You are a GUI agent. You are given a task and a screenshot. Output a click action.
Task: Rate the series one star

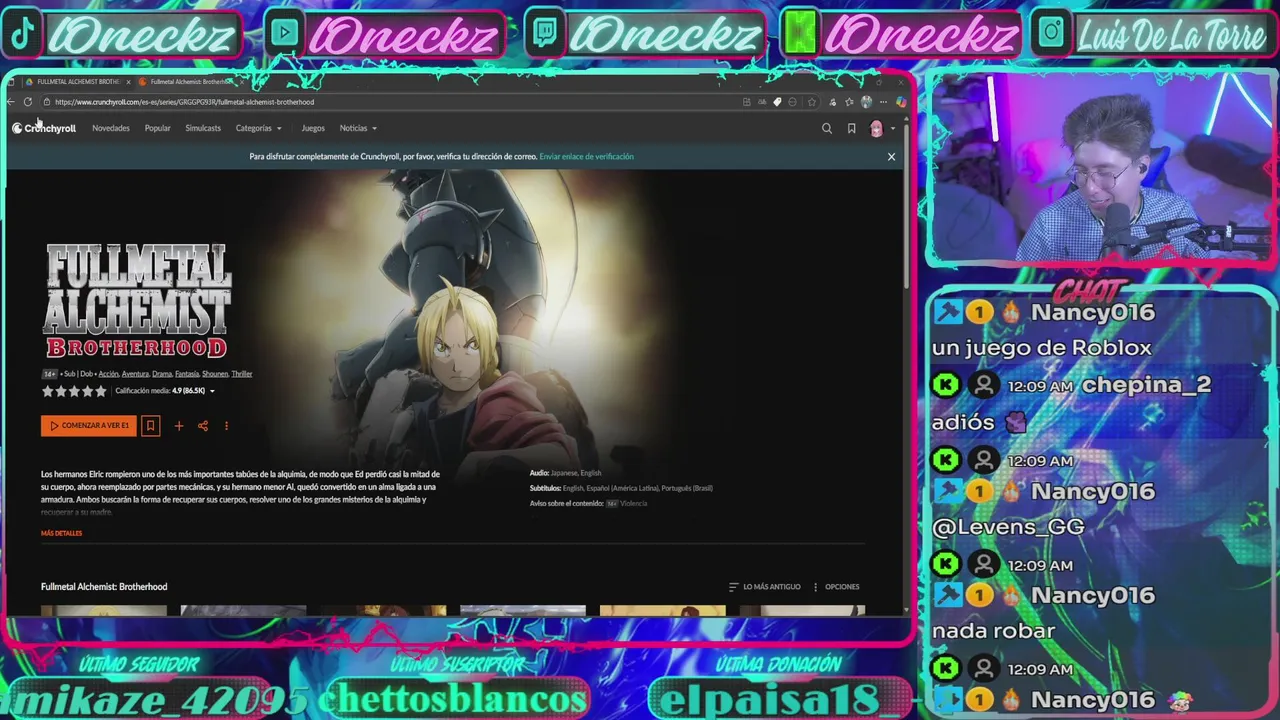[47, 391]
